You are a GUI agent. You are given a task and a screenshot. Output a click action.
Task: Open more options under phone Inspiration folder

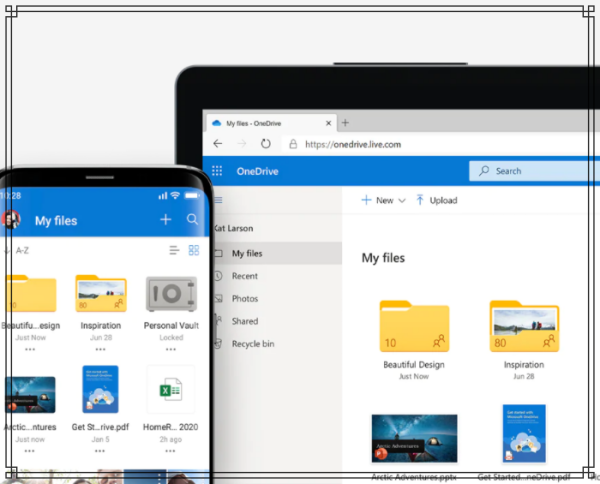pyautogui.click(x=101, y=349)
